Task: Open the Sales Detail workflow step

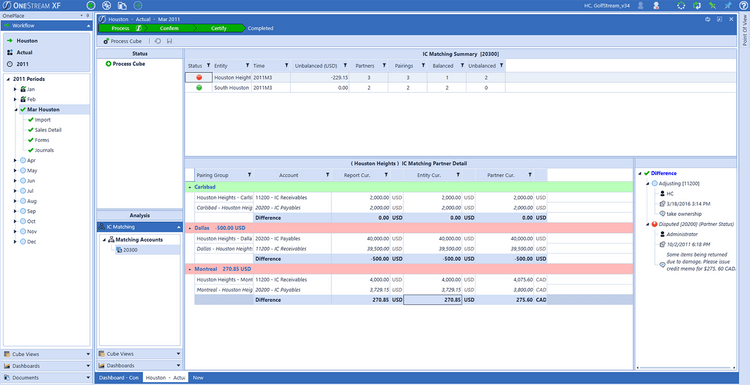Action: [x=48, y=130]
